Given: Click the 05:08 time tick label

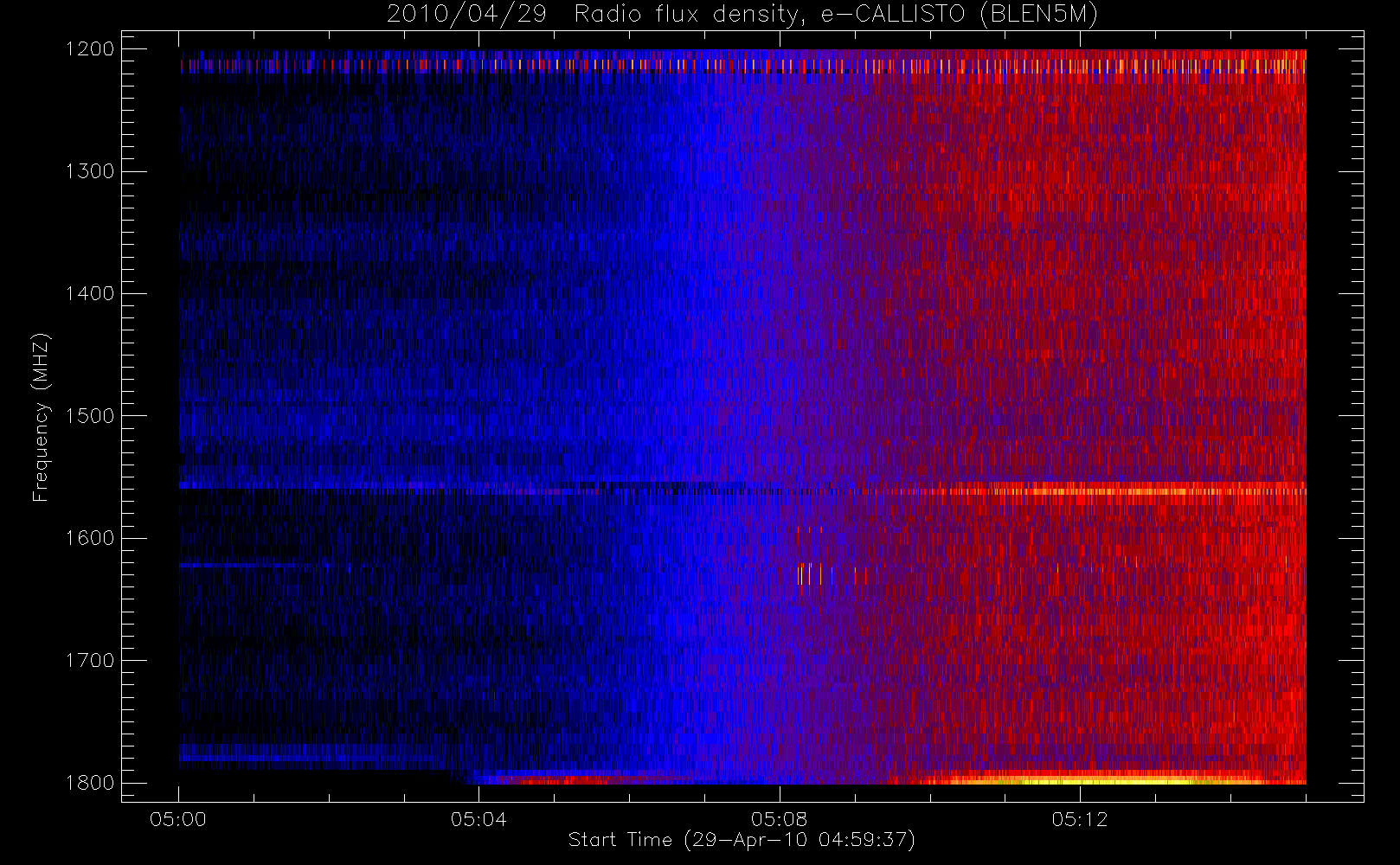Looking at the screenshot, I should (x=779, y=819).
